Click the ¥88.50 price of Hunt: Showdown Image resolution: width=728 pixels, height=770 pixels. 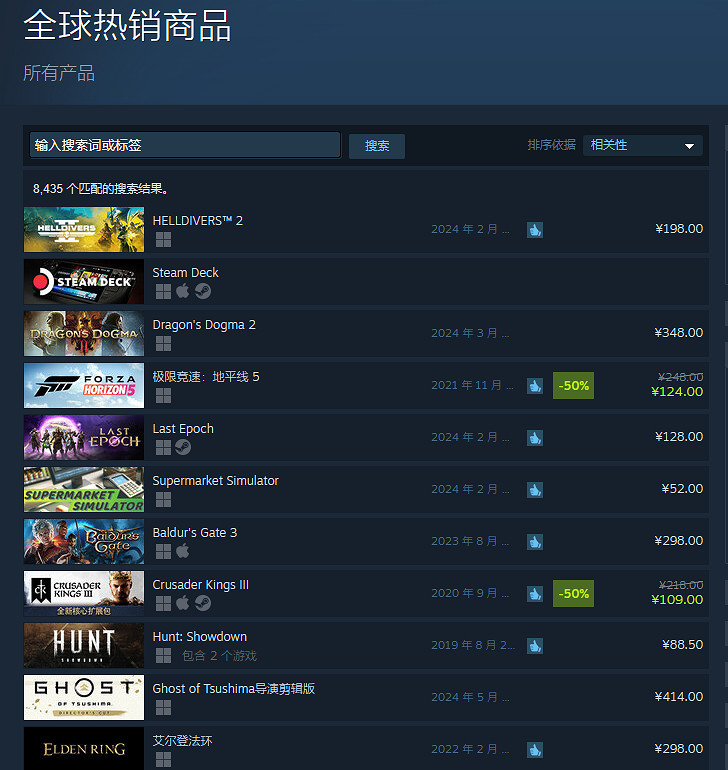[682, 645]
